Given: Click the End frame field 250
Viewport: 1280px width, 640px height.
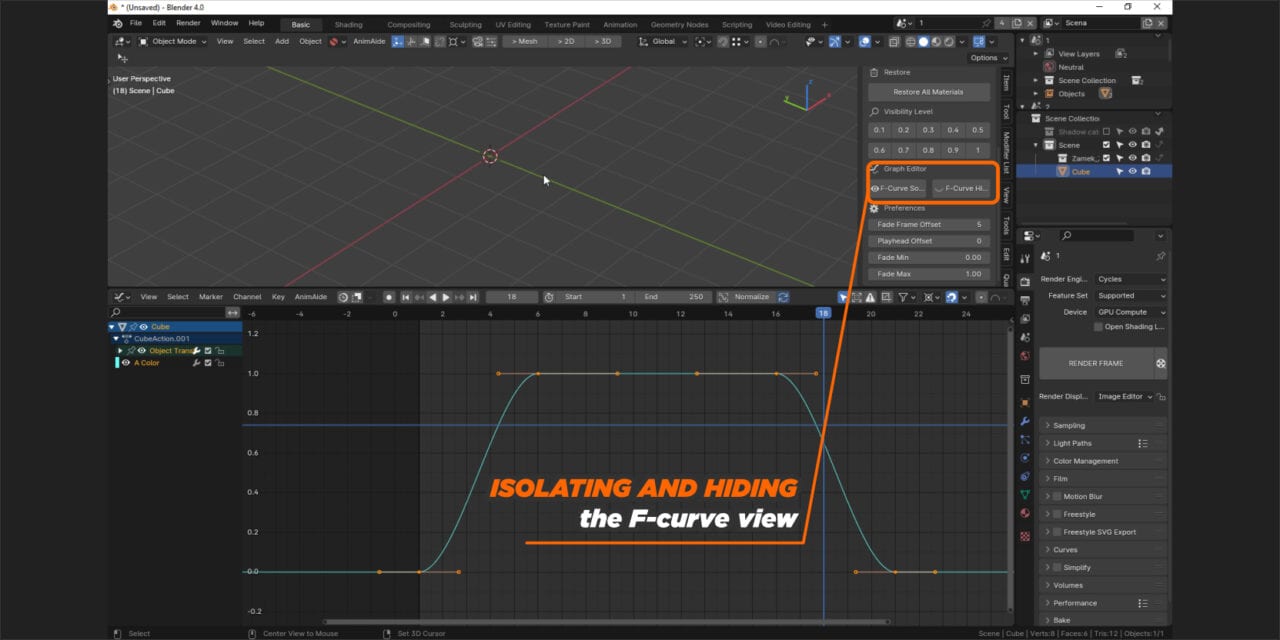Looking at the screenshot, I should tap(674, 297).
